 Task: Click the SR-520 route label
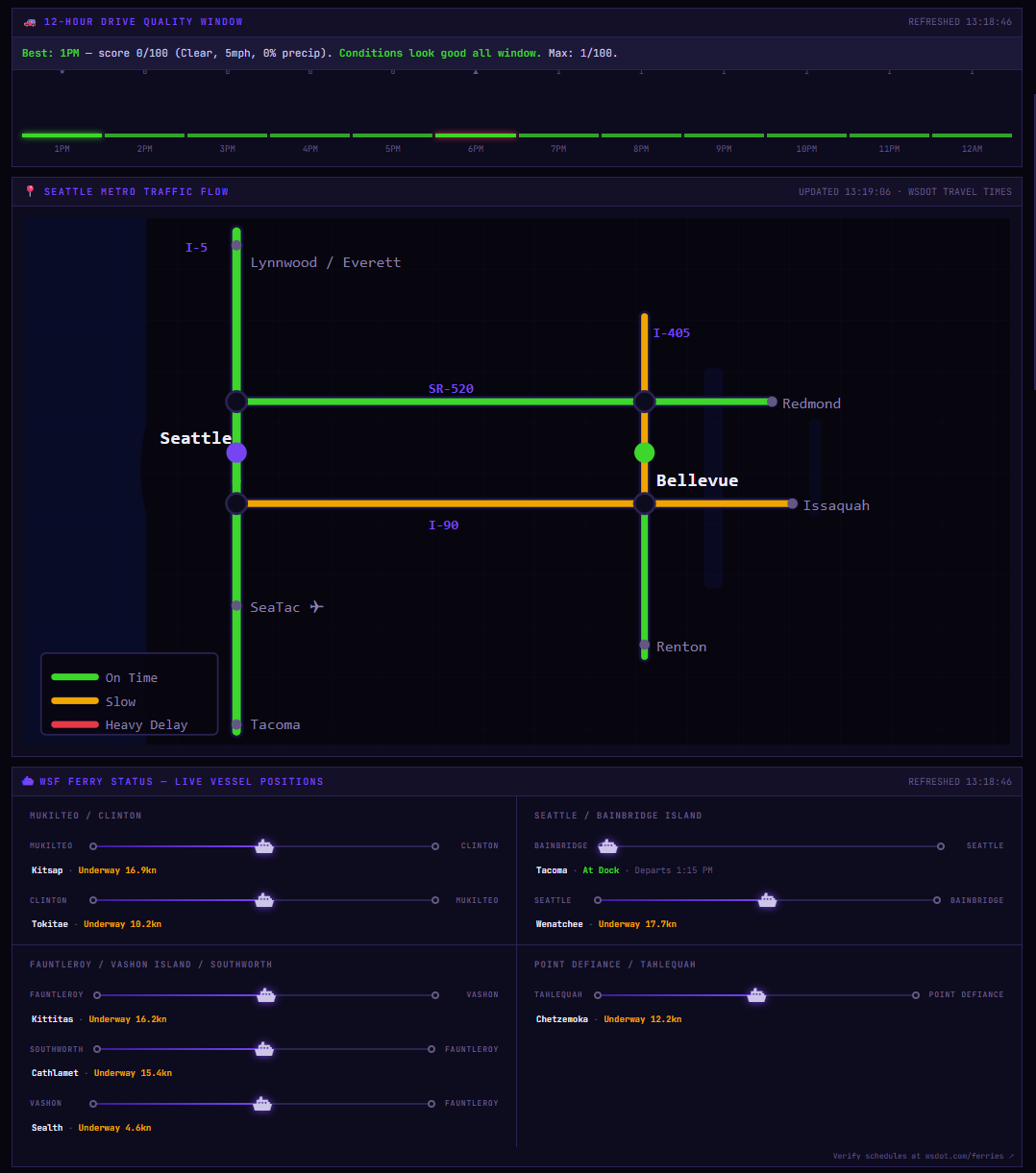point(451,389)
